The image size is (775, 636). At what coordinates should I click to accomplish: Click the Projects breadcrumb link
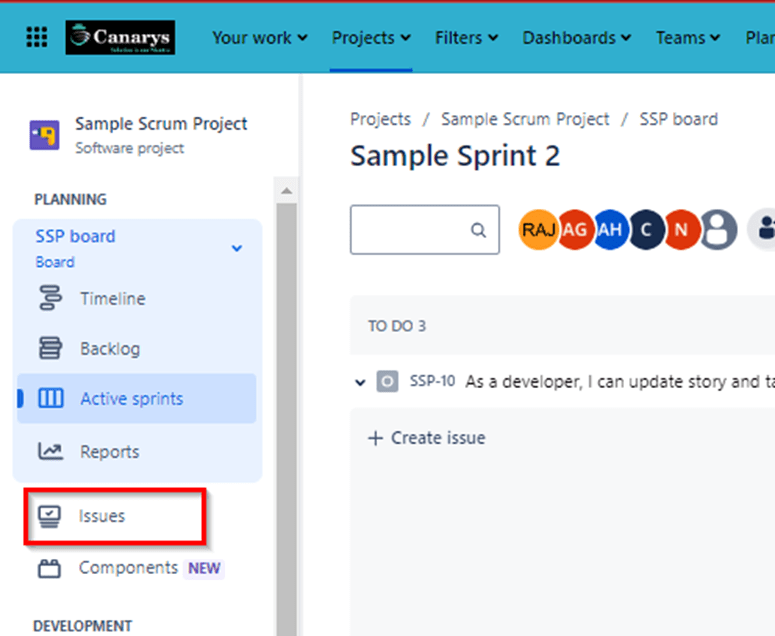coord(380,119)
